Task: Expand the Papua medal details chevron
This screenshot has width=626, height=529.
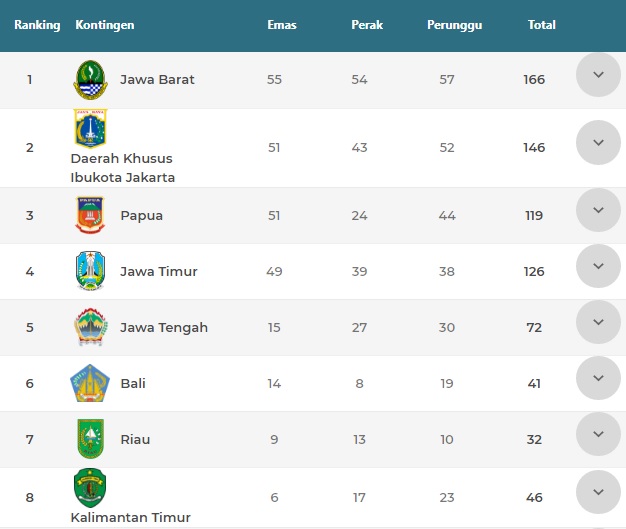Action: point(598,210)
